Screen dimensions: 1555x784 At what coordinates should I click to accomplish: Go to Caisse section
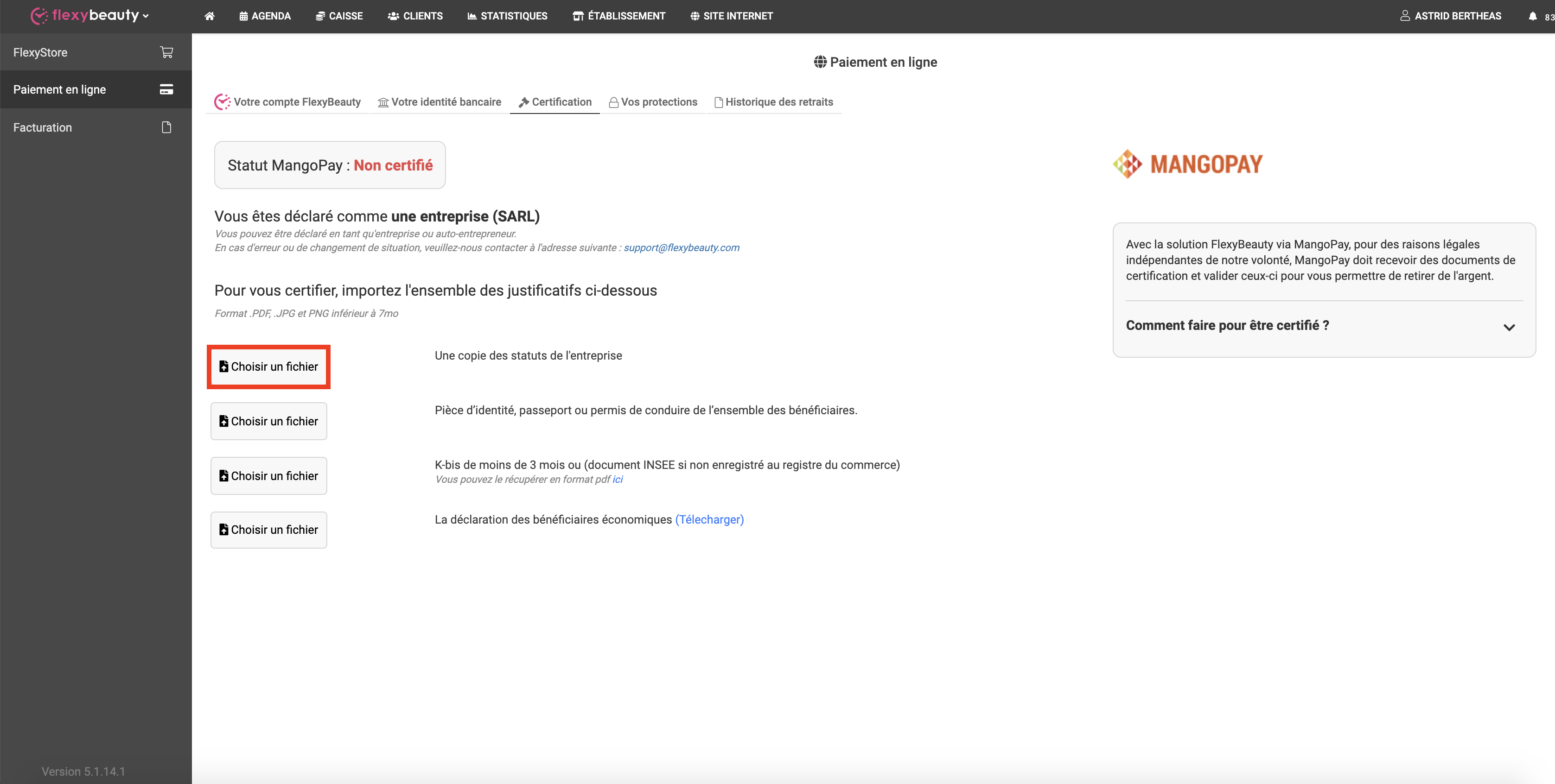point(339,16)
